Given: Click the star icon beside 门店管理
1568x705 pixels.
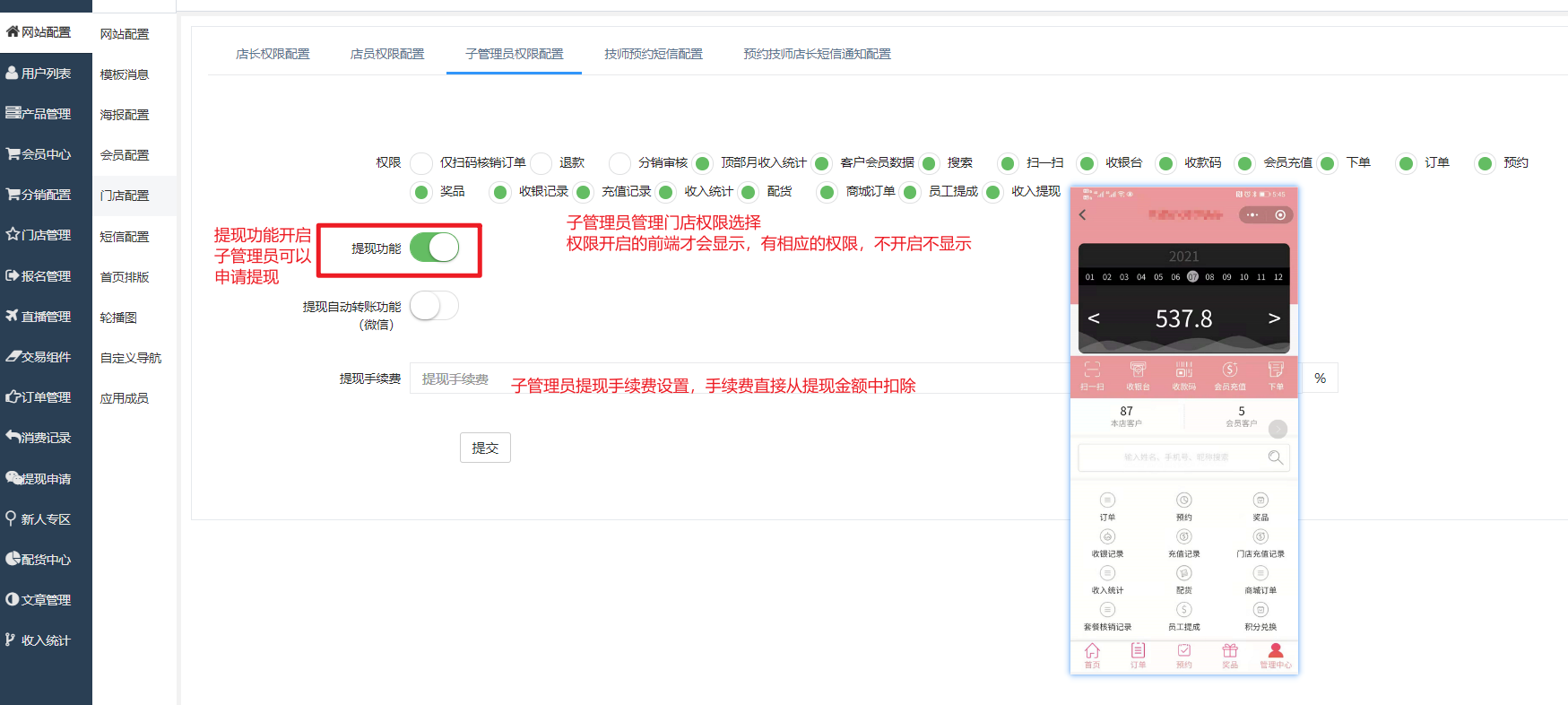Looking at the screenshot, I should tap(13, 234).
